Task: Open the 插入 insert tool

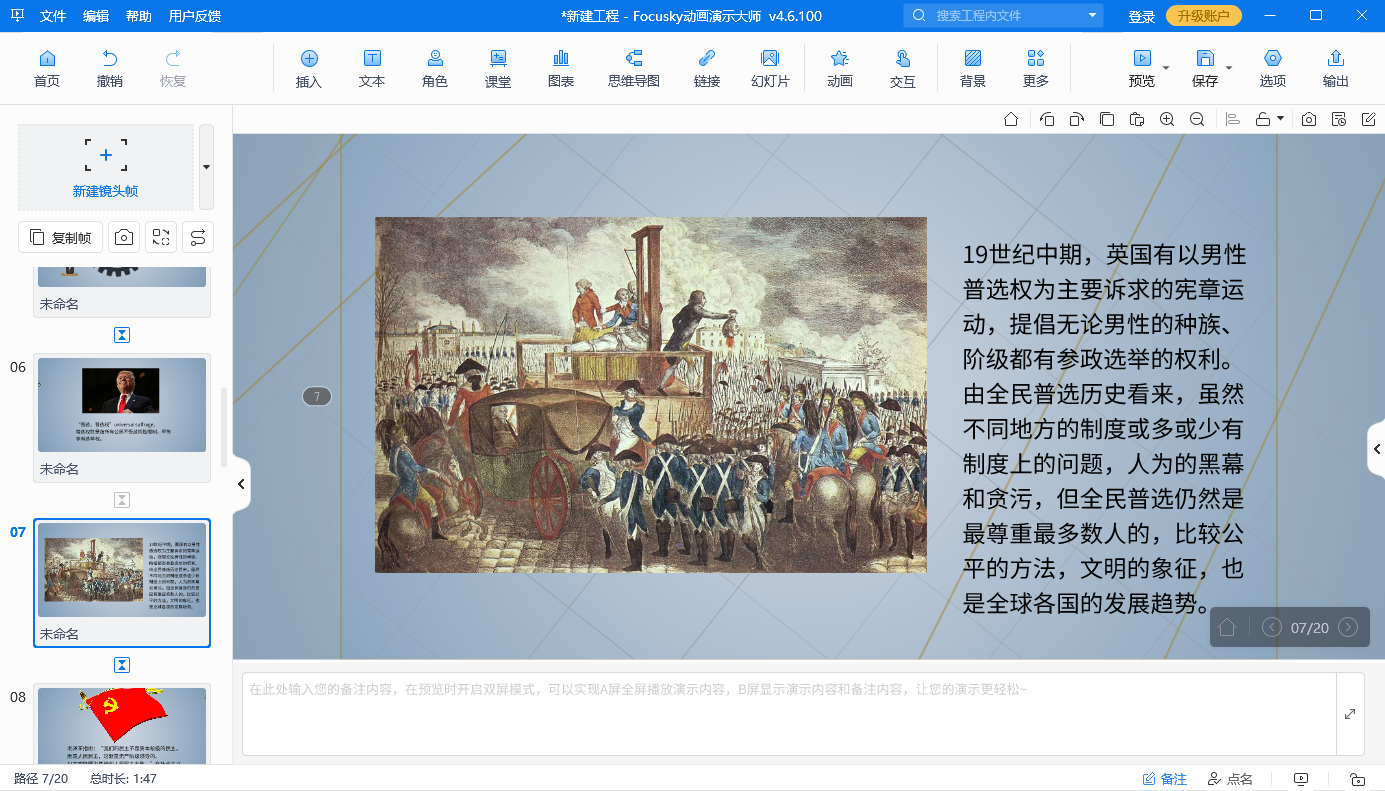Action: tap(309, 69)
